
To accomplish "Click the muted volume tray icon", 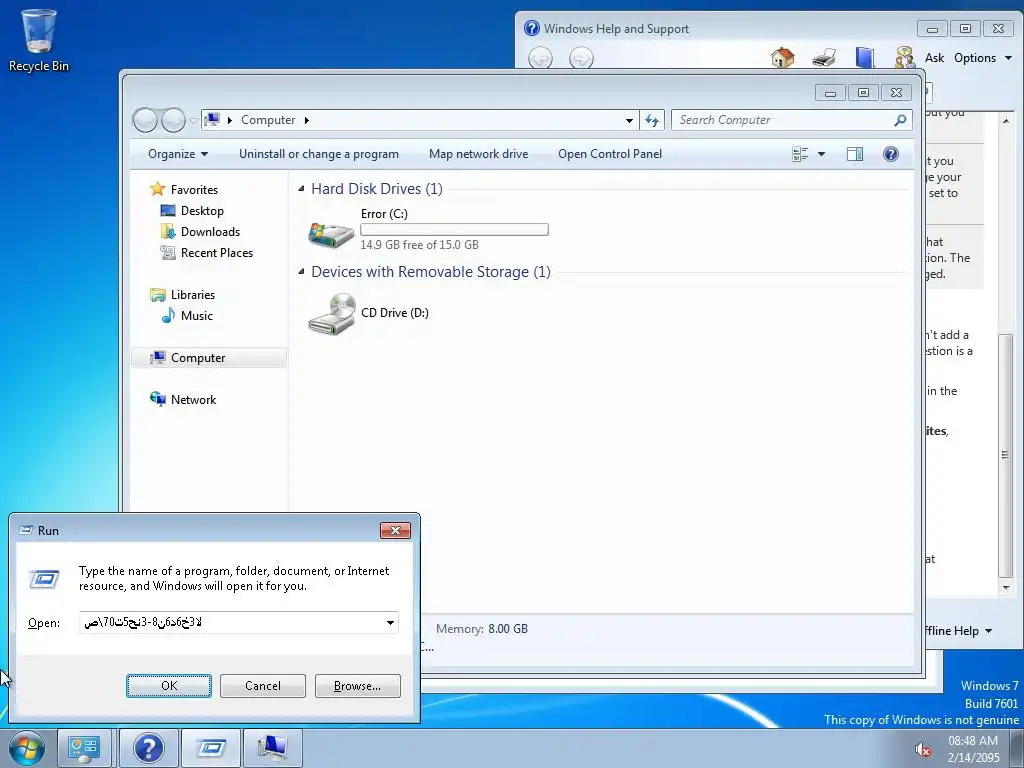I will click(922, 750).
